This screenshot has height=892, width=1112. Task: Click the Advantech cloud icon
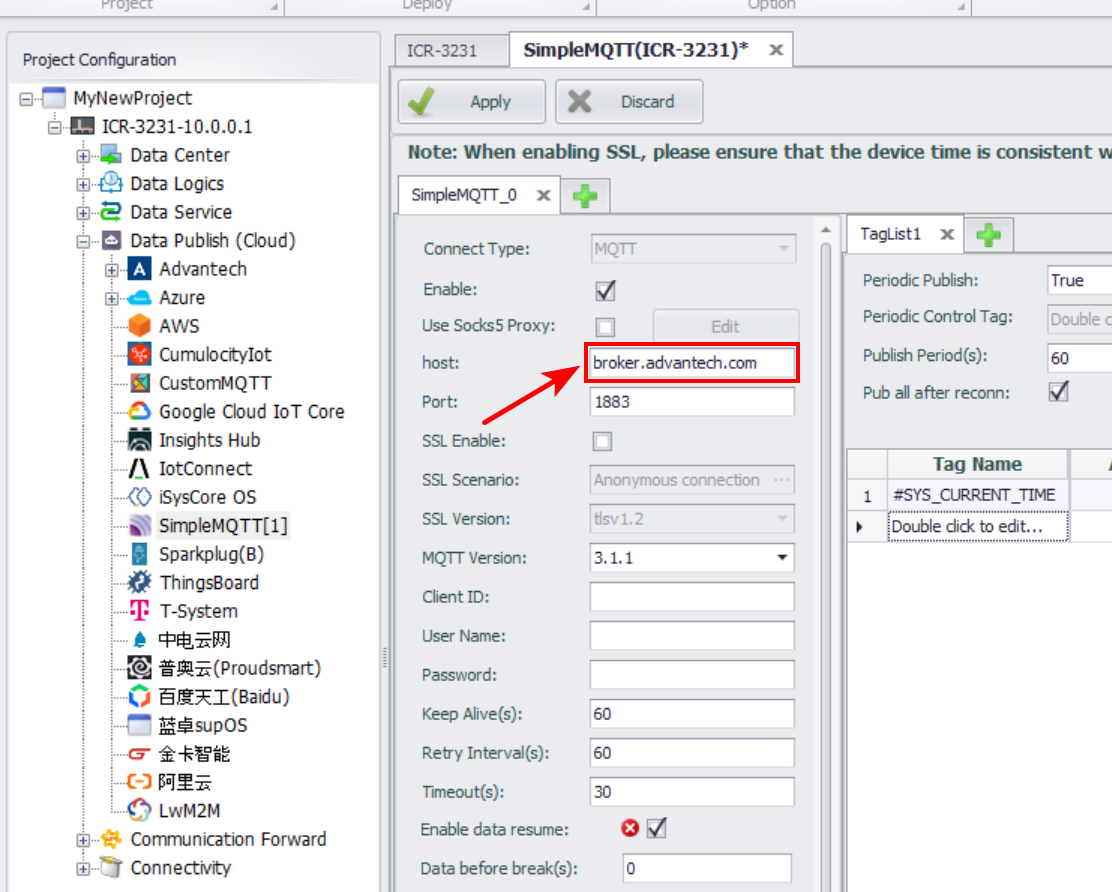(140, 269)
